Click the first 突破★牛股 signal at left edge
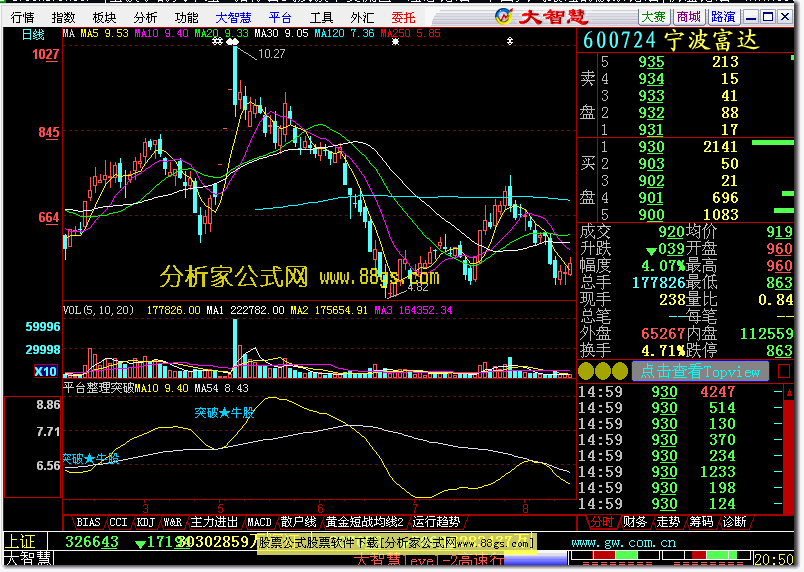Viewport: 804px width, 572px height. pyautogui.click(x=91, y=458)
